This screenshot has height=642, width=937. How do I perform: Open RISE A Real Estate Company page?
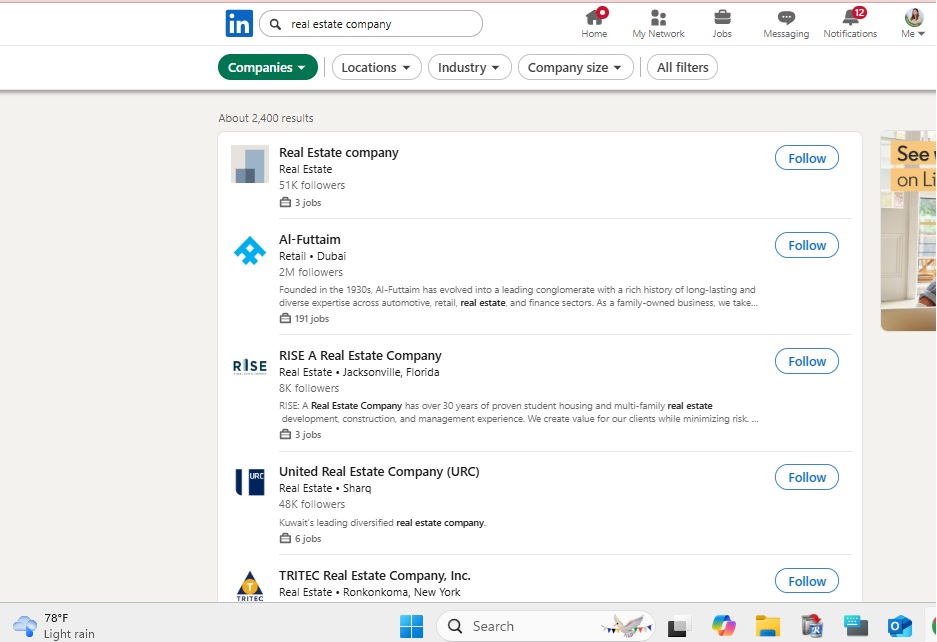coord(360,356)
